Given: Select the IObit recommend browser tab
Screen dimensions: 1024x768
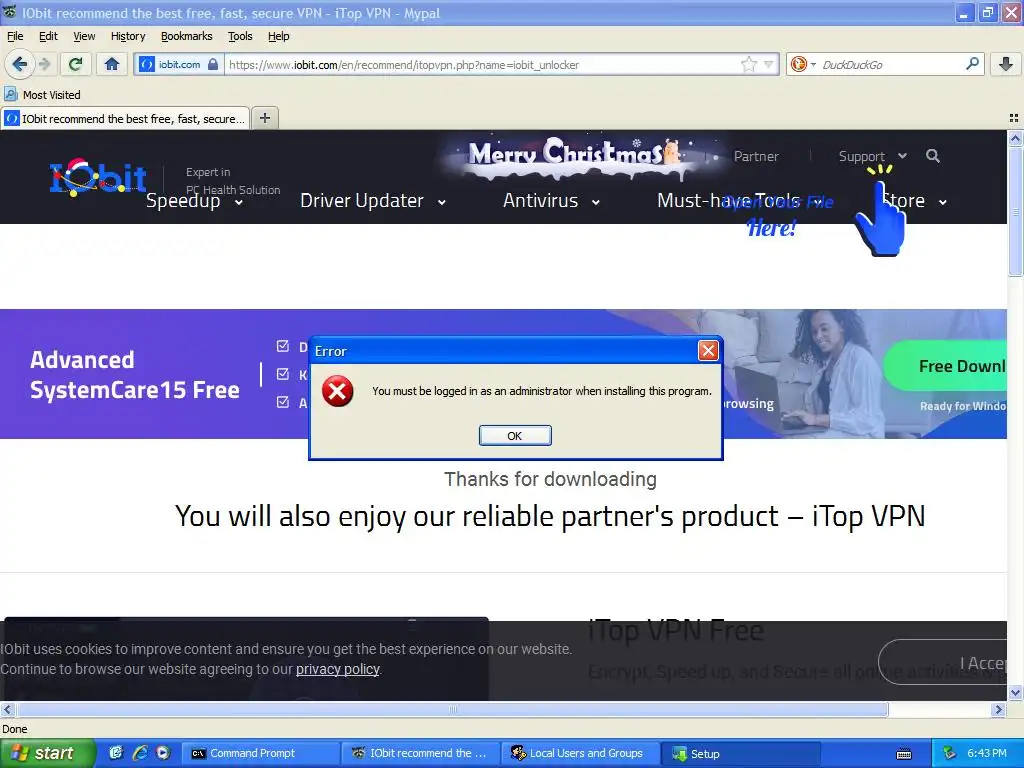Looking at the screenshot, I should click(125, 118).
